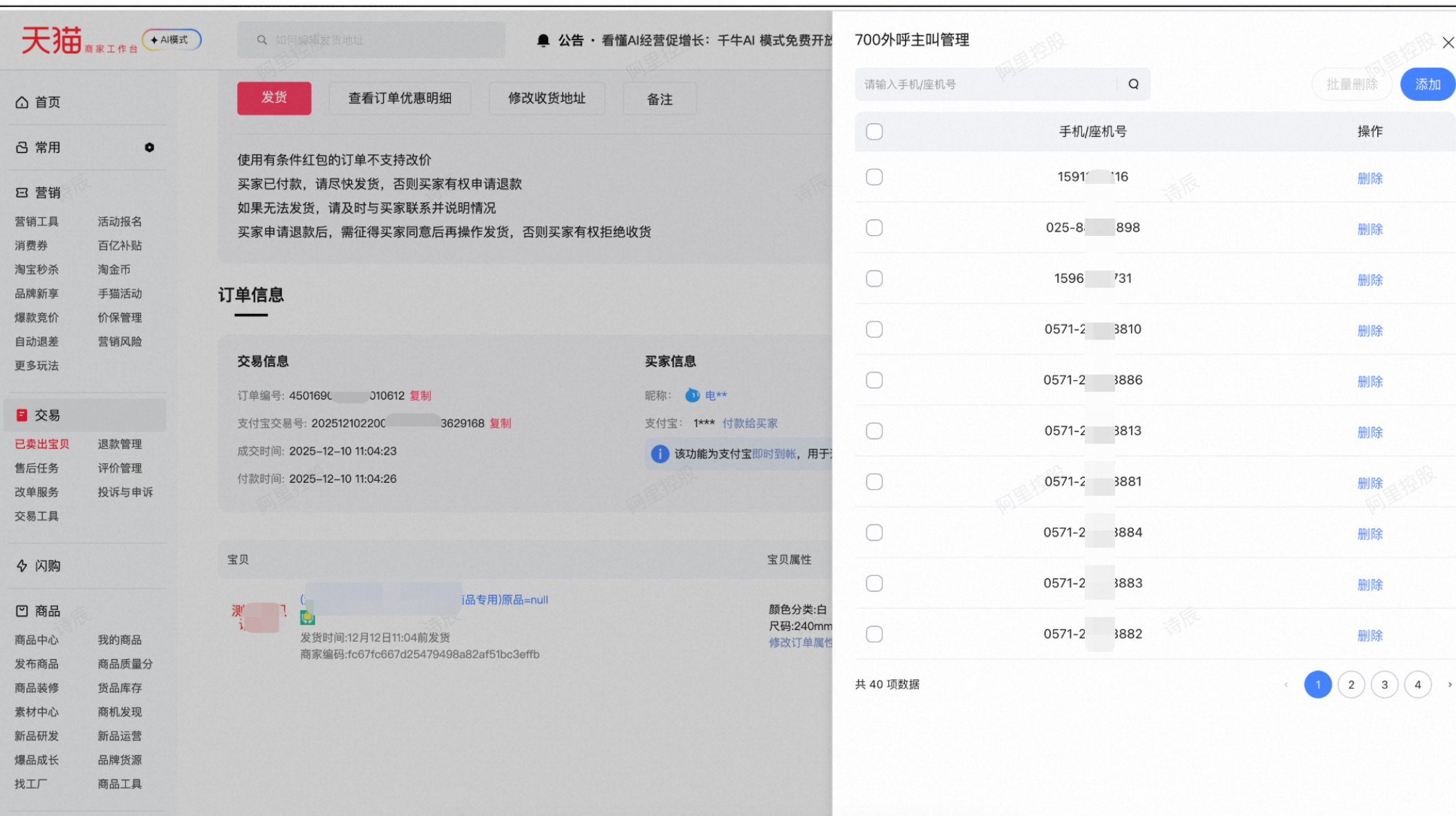The height and width of the screenshot is (816, 1456).
Task: Click the product thumbnail image
Action: tap(259, 617)
